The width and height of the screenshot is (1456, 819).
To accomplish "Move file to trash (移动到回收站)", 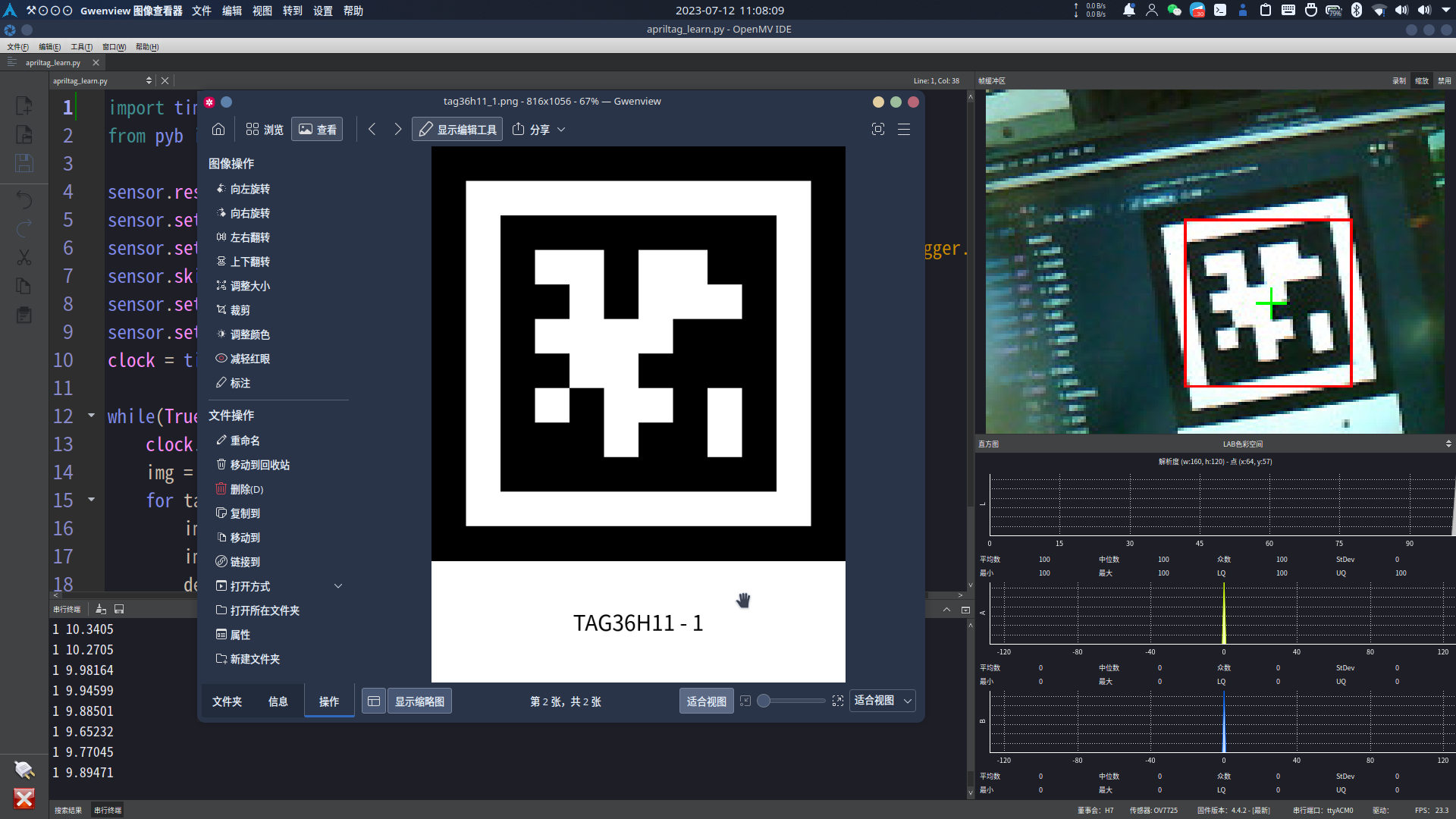I will [x=253, y=465].
